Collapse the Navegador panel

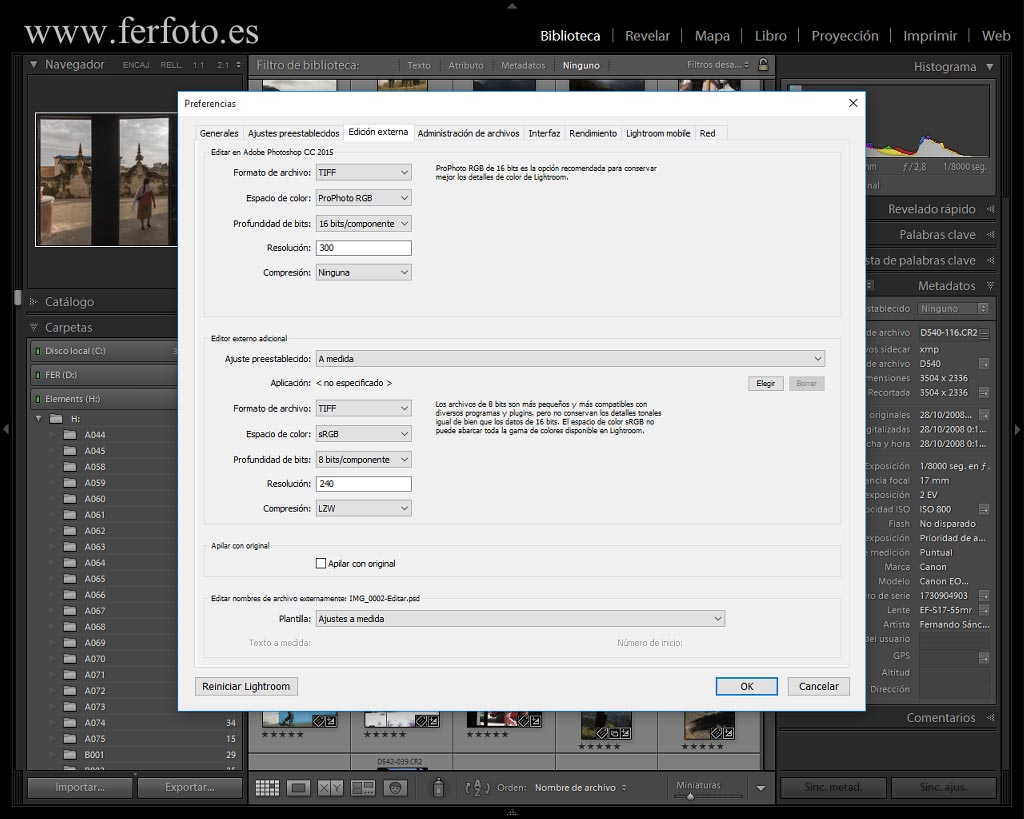[33, 64]
